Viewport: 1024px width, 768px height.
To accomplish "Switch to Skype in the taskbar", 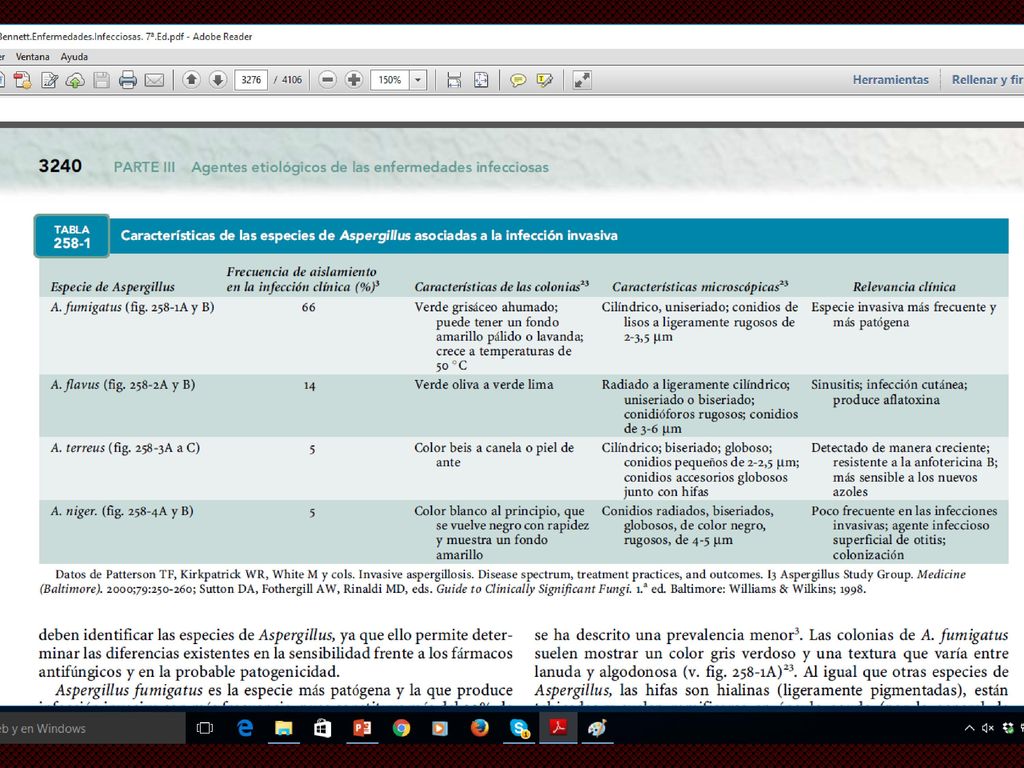I will coord(520,728).
